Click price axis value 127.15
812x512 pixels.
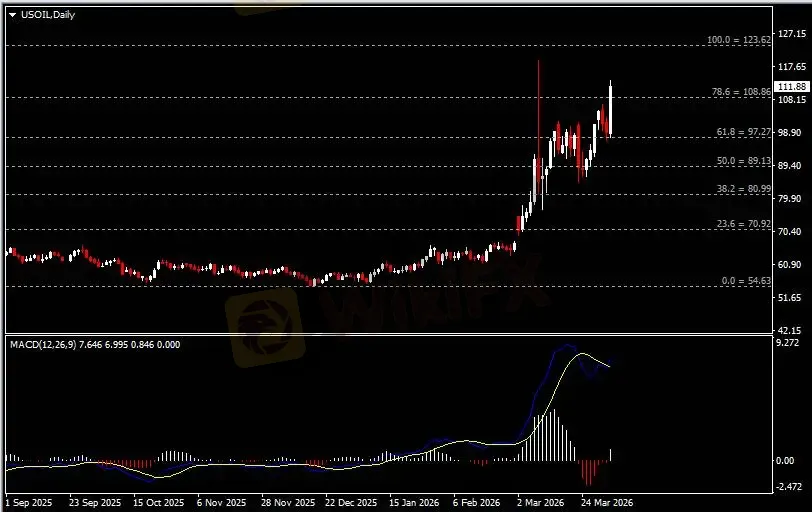(x=792, y=34)
